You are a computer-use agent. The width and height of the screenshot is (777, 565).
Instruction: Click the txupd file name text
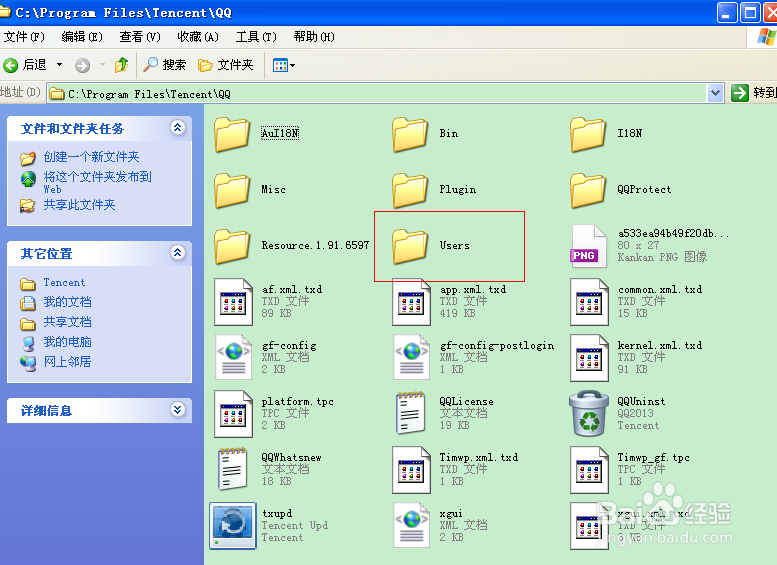coord(277,513)
